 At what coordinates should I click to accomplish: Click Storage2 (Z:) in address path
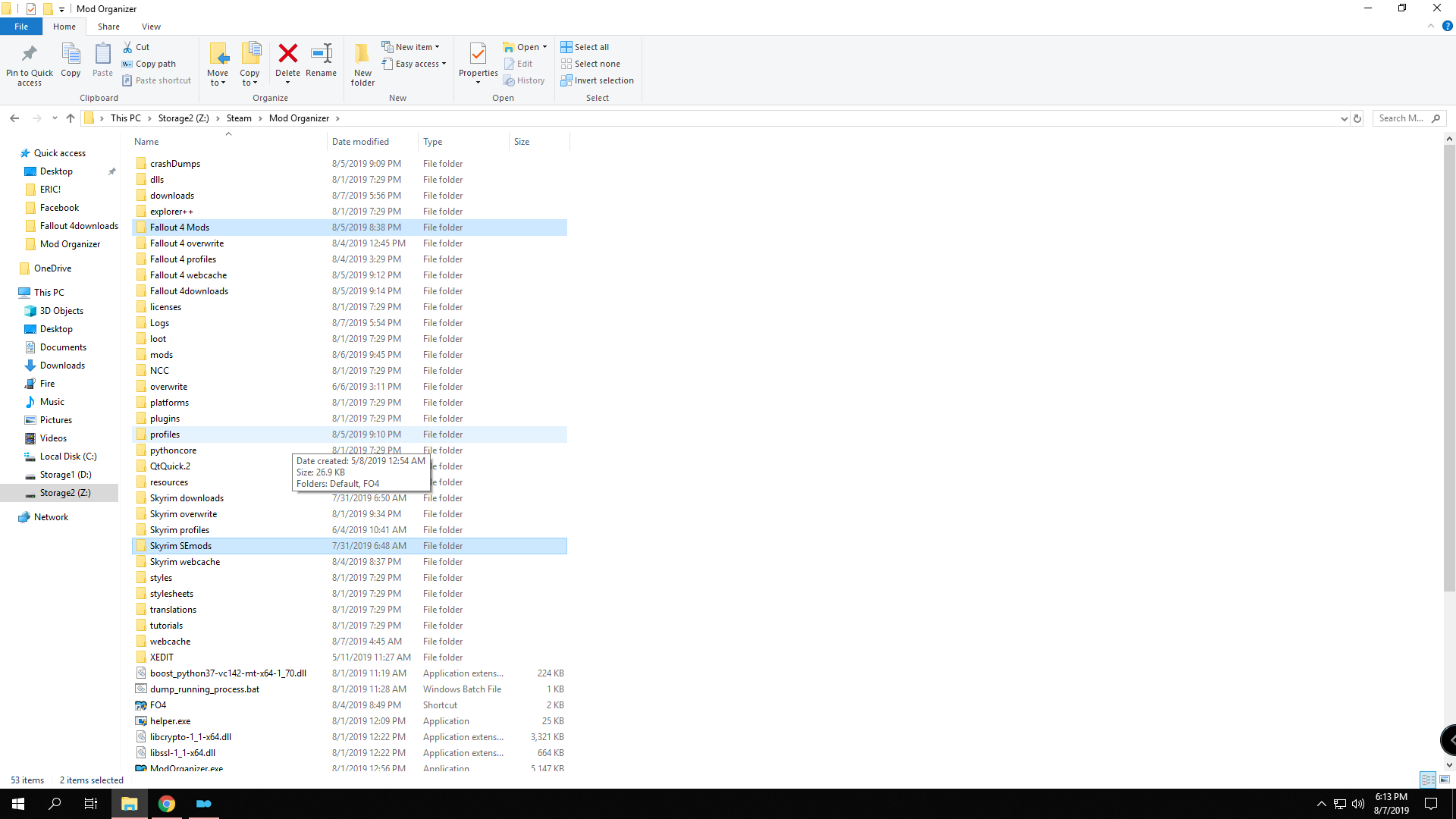point(184,118)
